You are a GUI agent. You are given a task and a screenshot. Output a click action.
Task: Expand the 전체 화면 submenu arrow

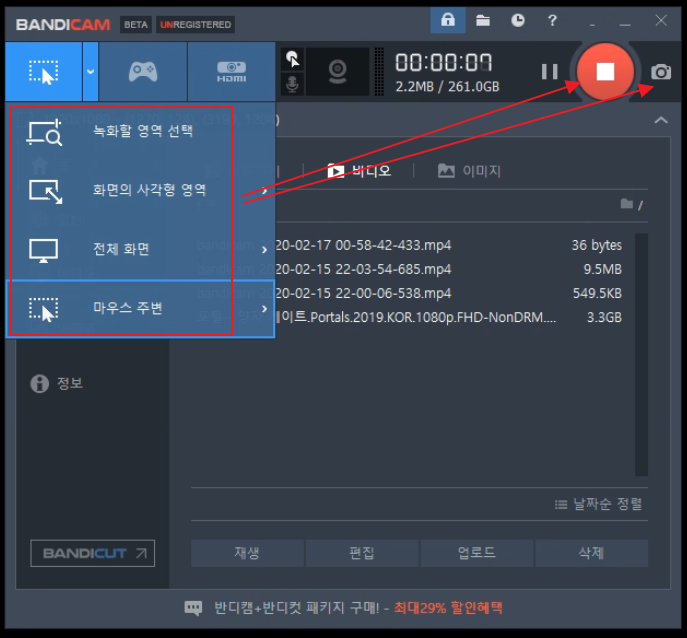[x=264, y=250]
